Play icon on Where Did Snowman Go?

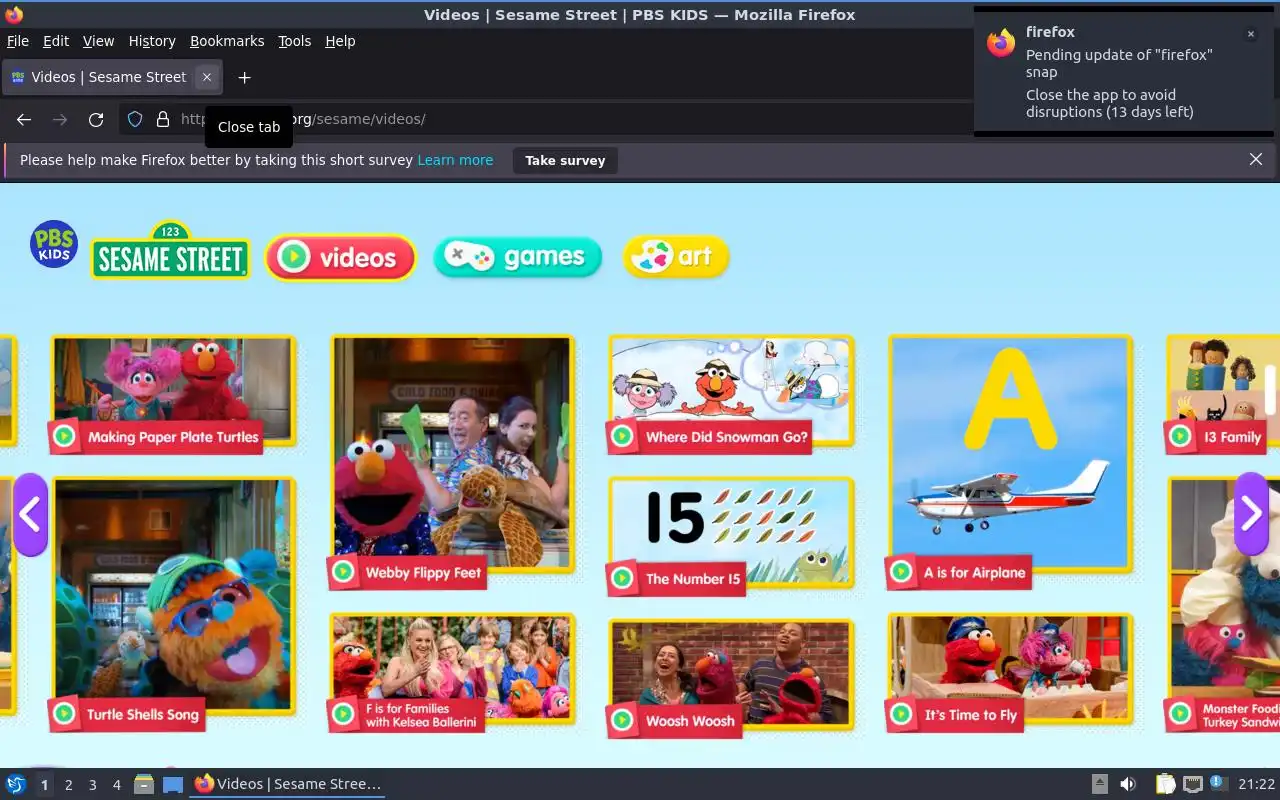click(622, 436)
